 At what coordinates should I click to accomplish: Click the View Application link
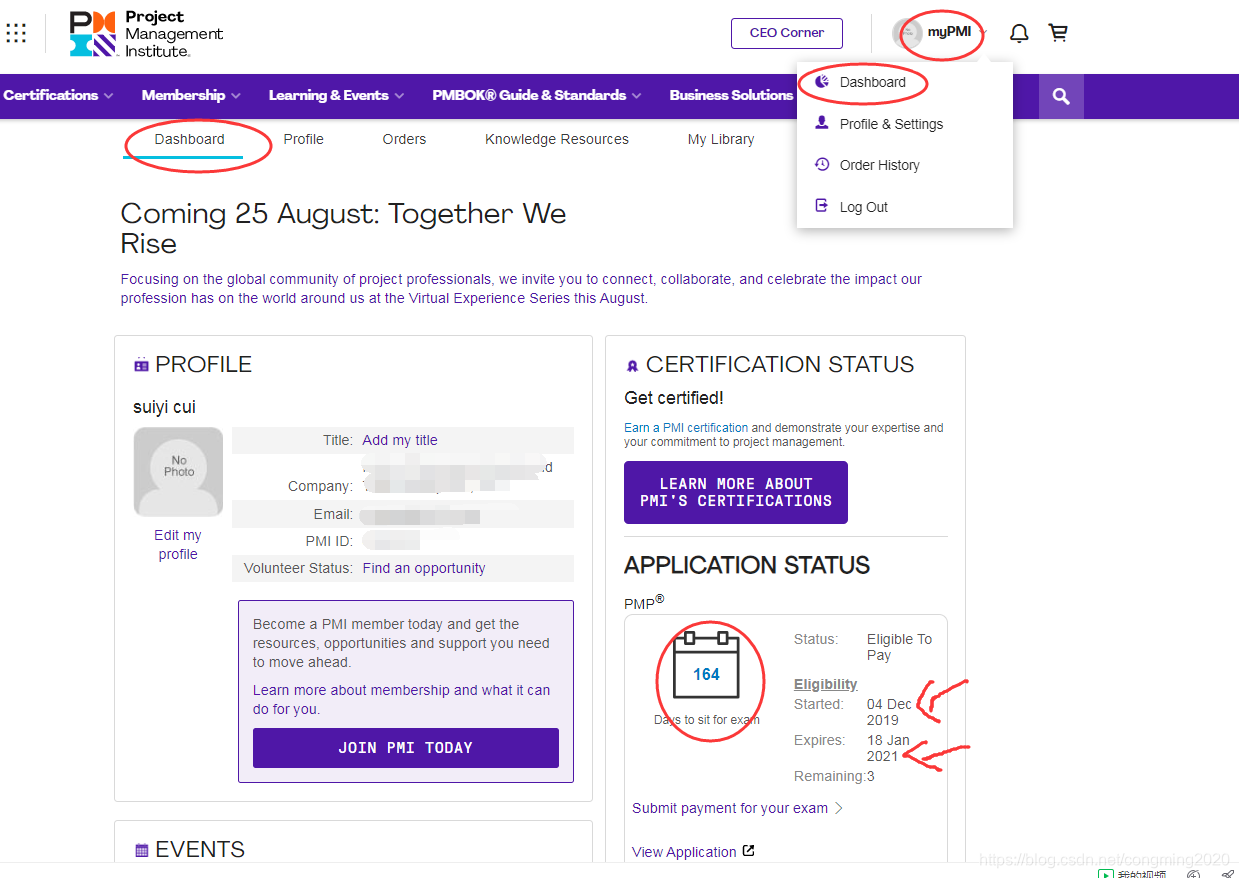point(684,852)
